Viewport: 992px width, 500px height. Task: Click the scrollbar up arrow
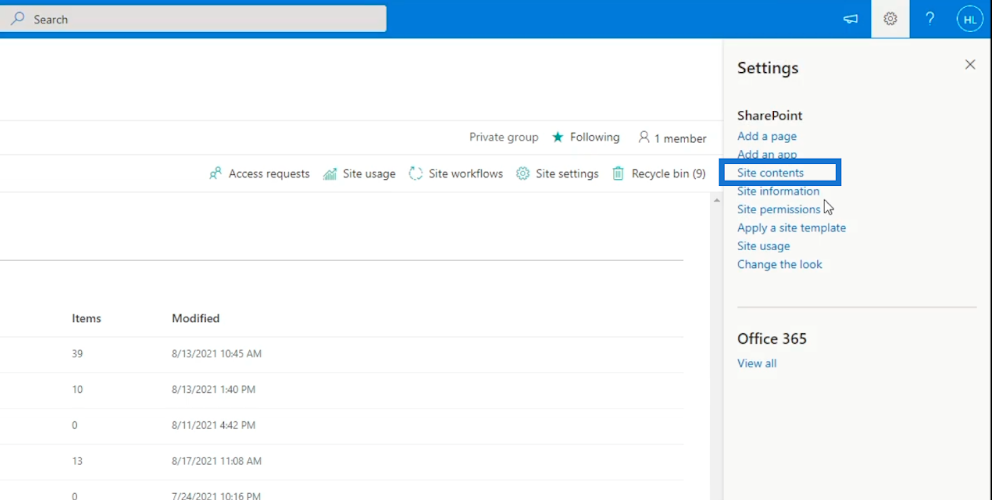716,201
